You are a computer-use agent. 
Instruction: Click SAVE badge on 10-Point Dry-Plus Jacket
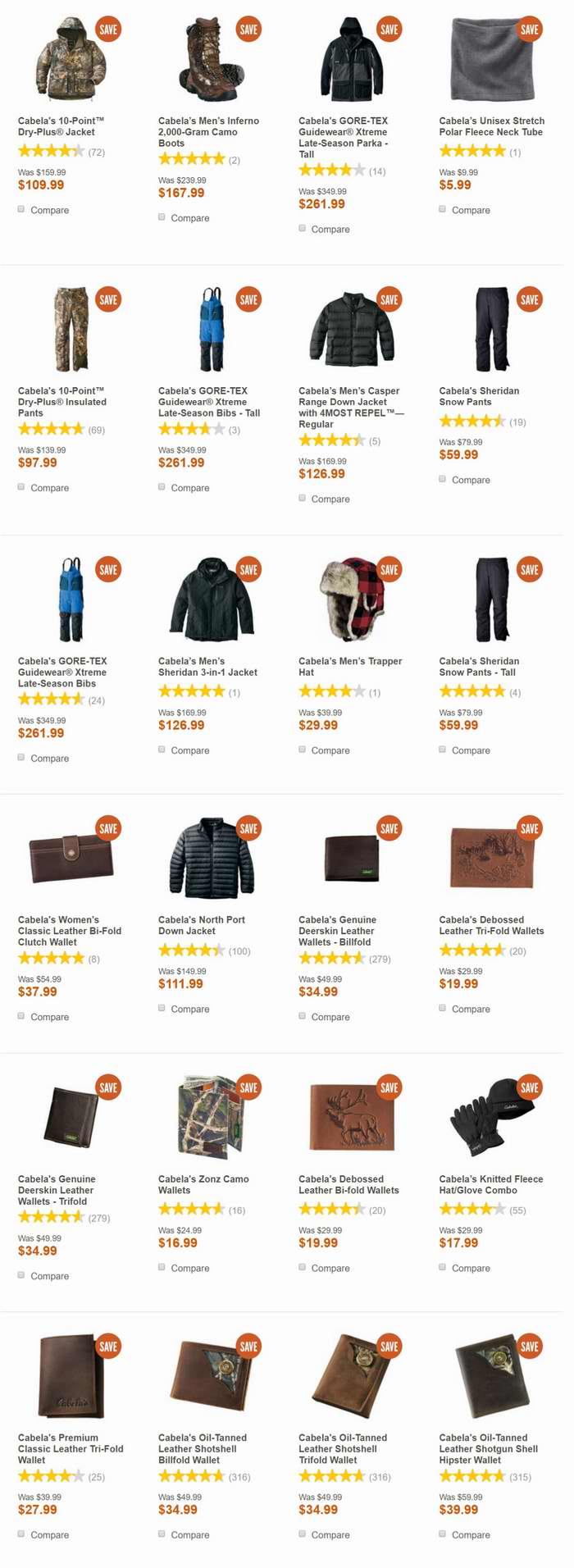click(108, 29)
